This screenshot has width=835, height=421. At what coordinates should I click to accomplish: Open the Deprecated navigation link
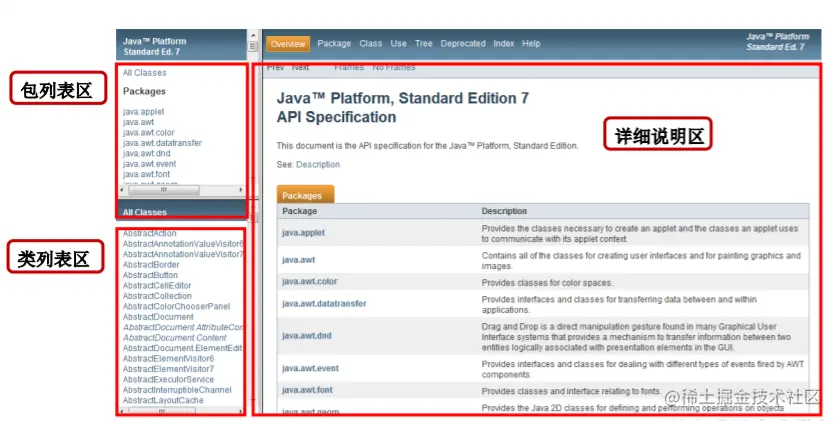(x=463, y=44)
